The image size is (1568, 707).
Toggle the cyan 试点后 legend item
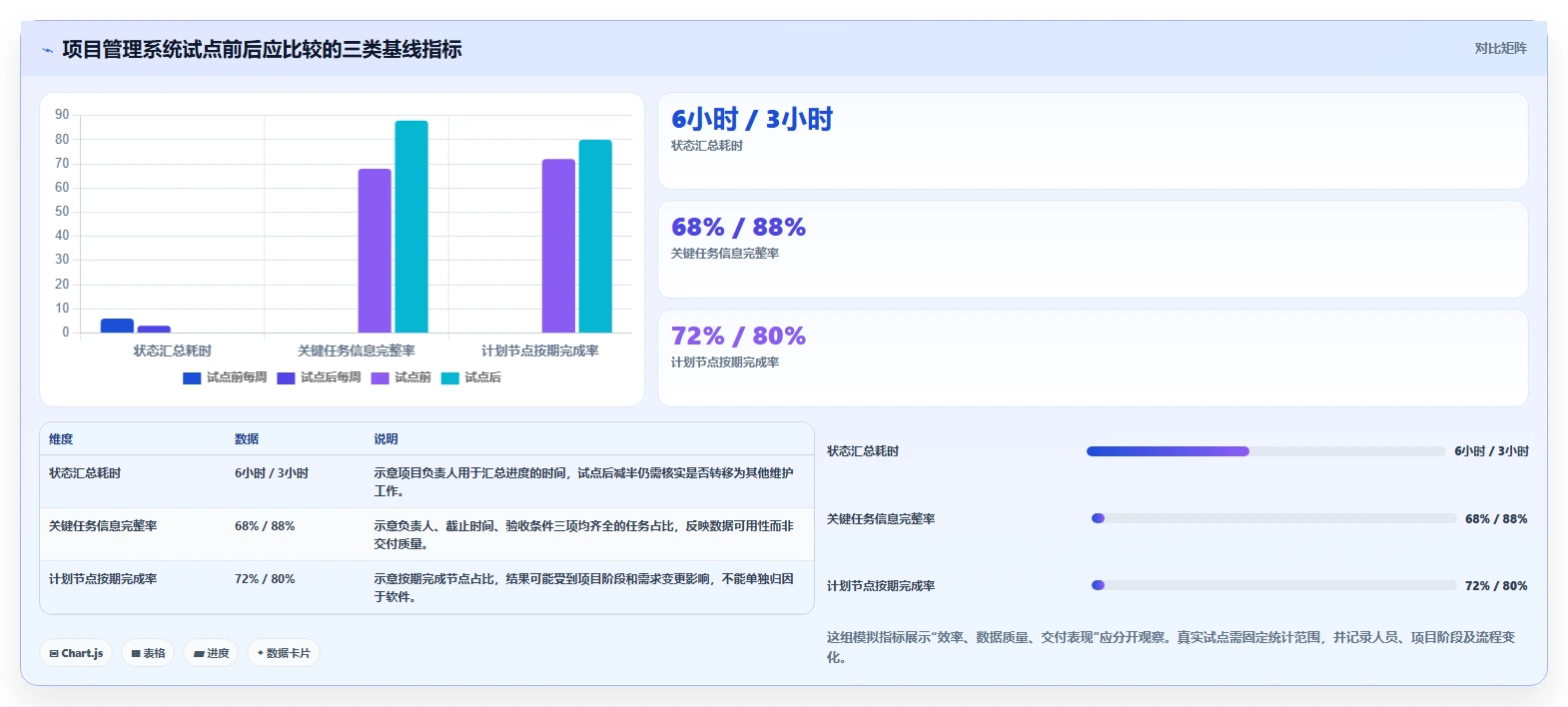tap(470, 377)
